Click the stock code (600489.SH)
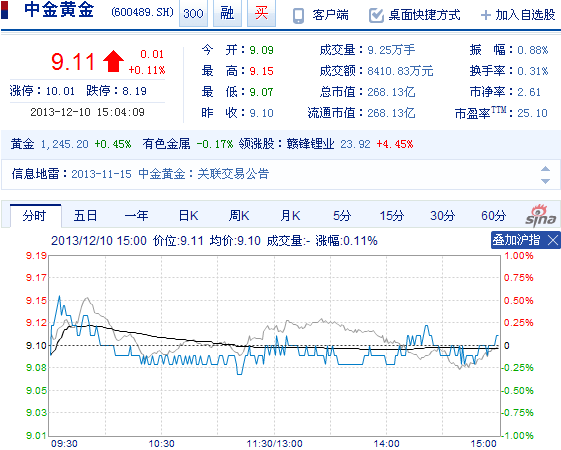Screen dimensions: 561x450 tap(142, 13)
